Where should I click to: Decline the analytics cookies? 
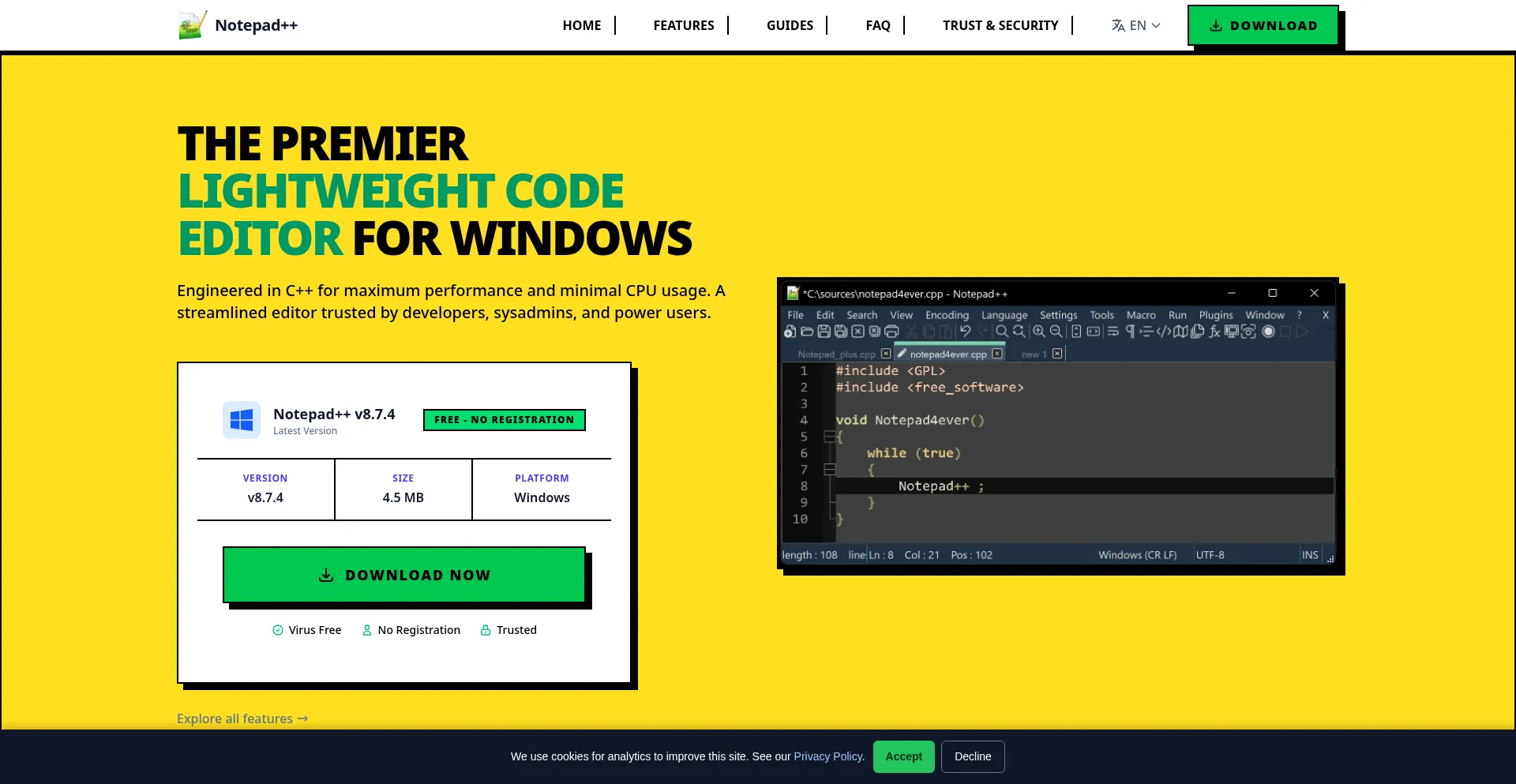click(x=973, y=756)
